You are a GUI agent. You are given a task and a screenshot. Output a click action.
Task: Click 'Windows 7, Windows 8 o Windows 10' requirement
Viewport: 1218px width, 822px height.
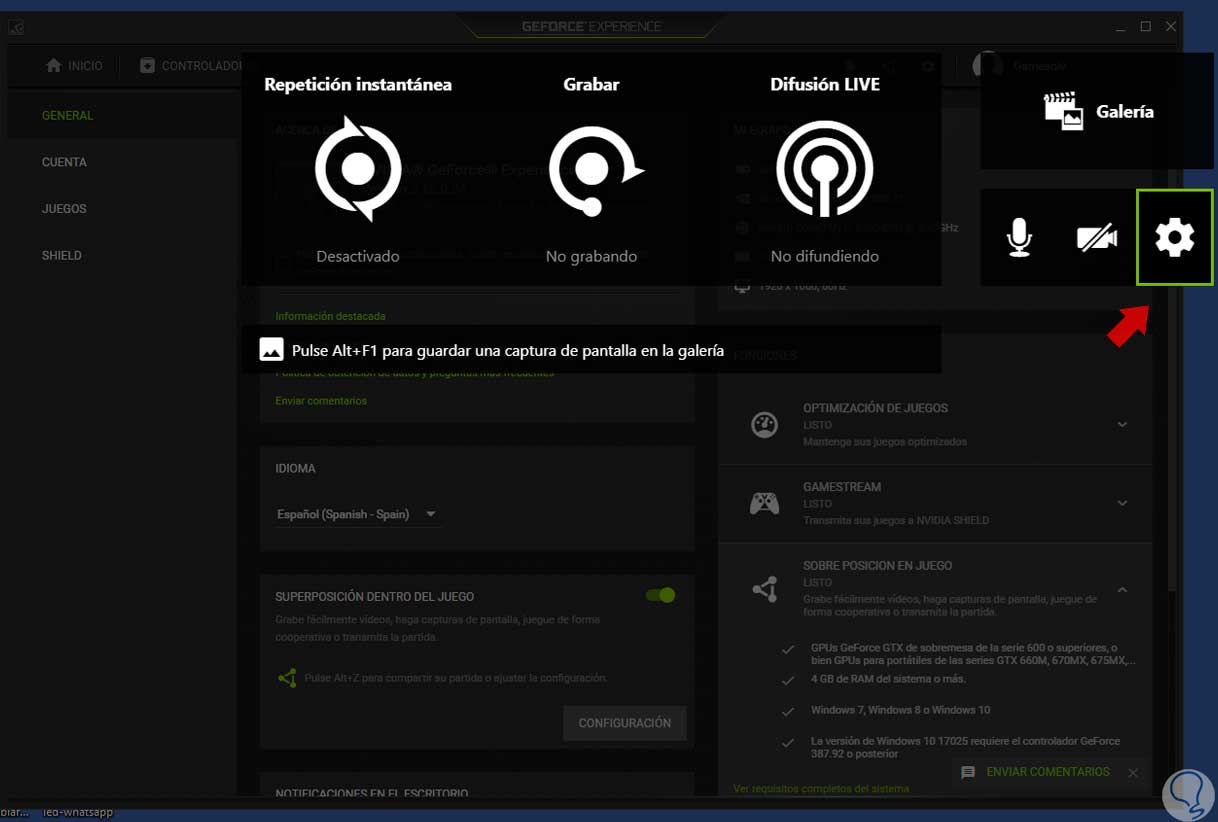(x=900, y=710)
